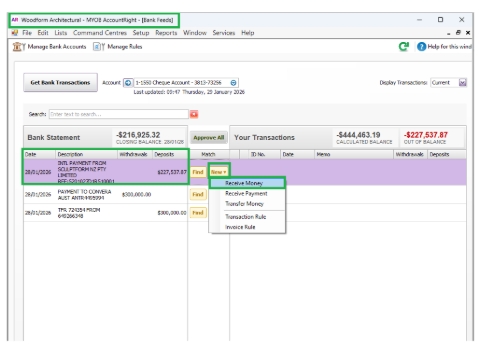
Task: Sort by the Bank Statement Date column header
Action: (x=39, y=154)
